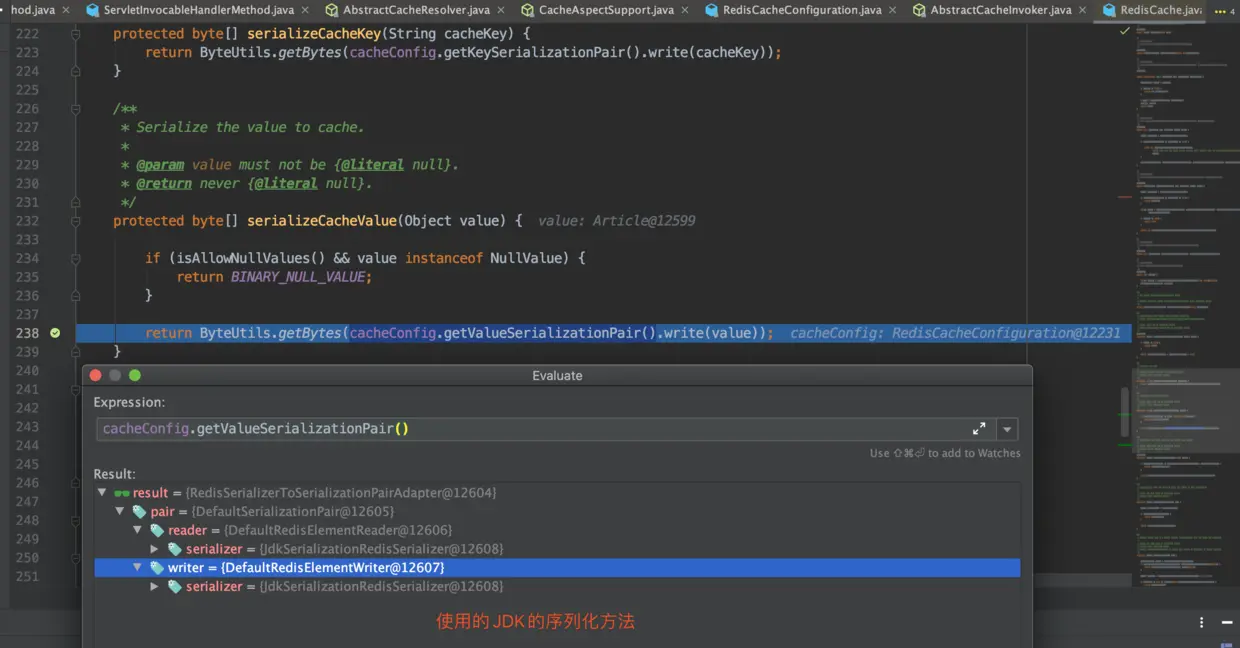Click the @param Javadoc tag

point(160,165)
